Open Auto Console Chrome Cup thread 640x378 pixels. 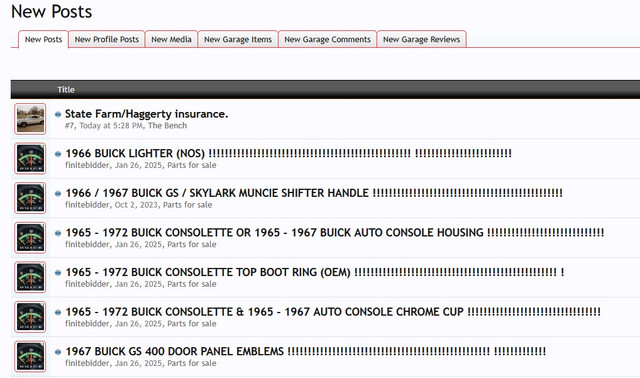(333, 312)
